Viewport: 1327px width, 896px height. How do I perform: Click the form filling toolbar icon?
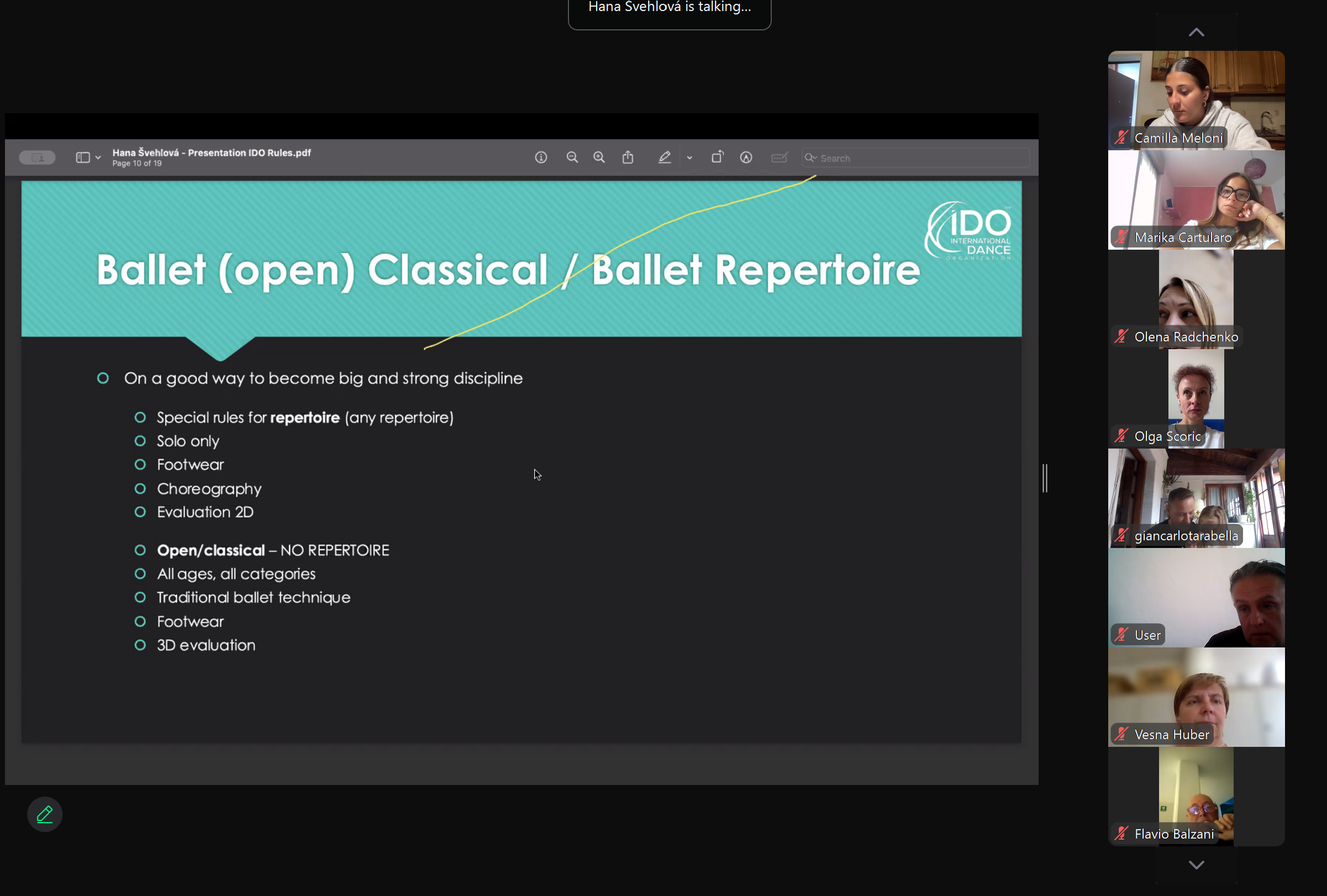coord(779,157)
